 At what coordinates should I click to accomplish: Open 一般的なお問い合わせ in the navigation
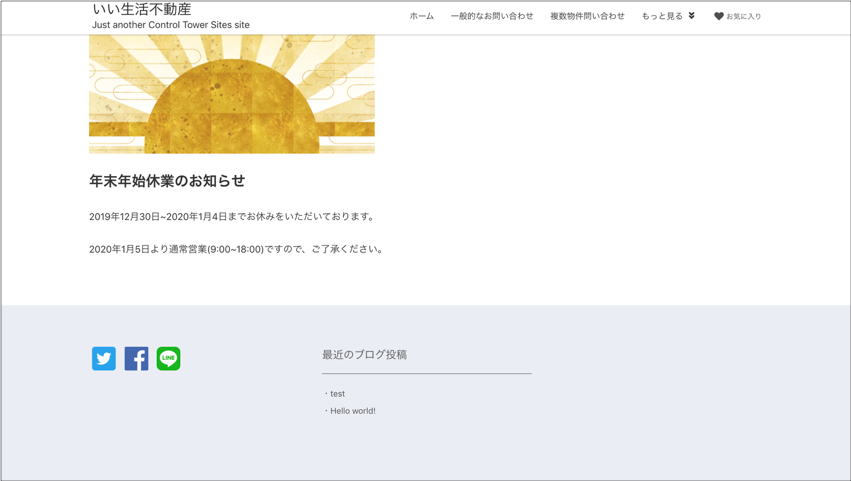491,16
